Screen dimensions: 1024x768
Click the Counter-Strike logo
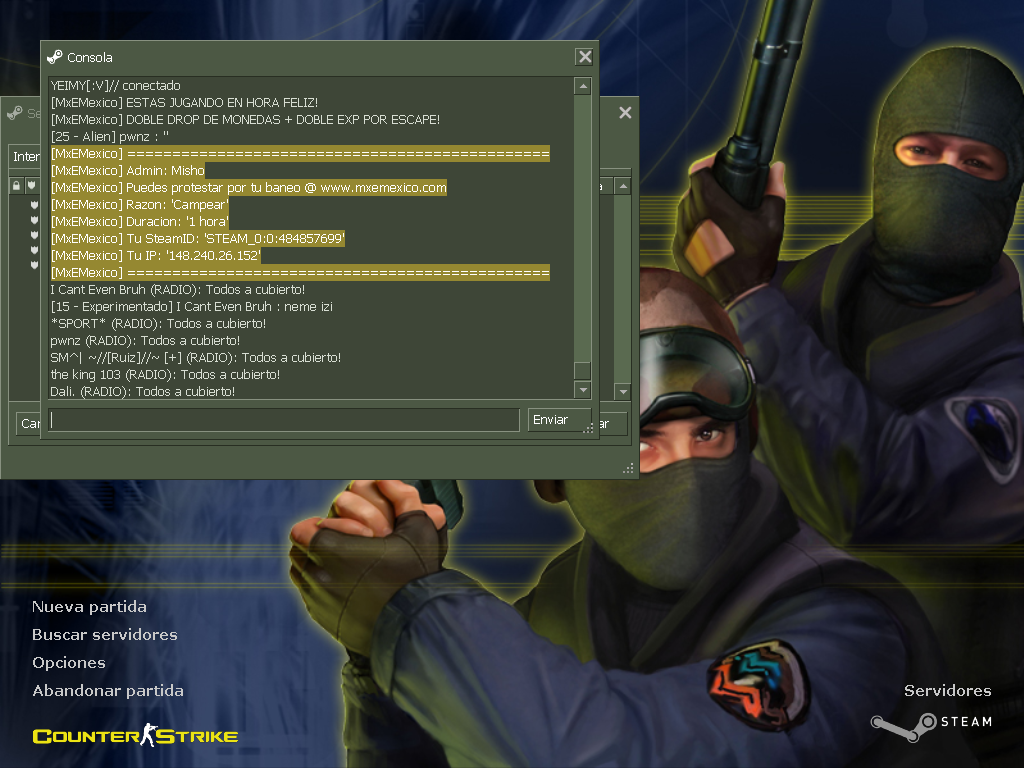click(x=135, y=735)
